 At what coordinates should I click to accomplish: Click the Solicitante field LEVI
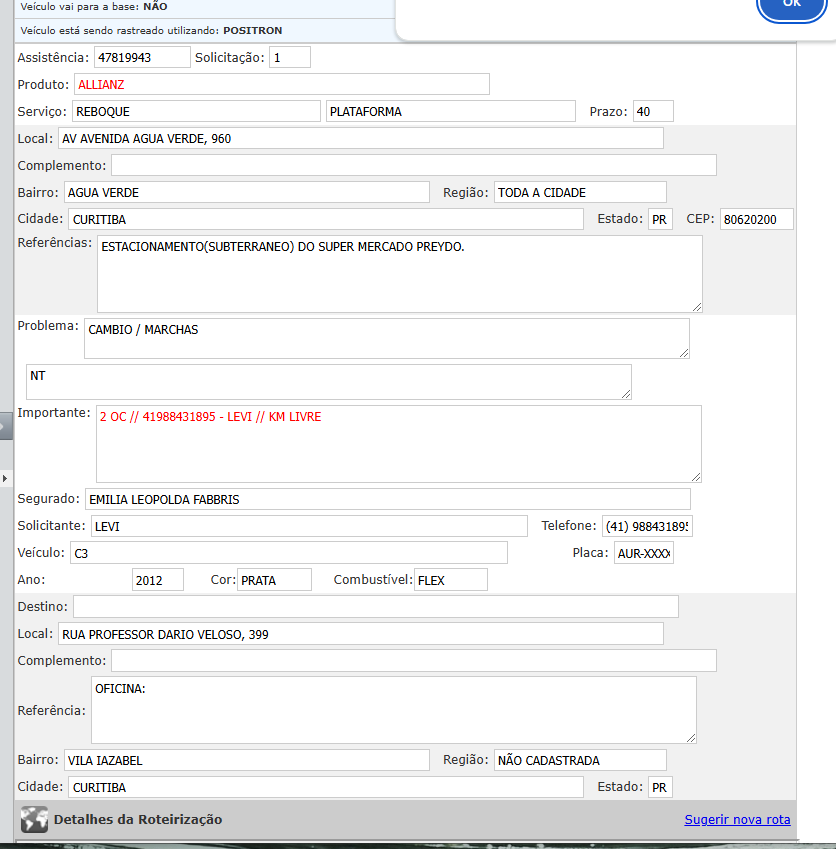(309, 526)
